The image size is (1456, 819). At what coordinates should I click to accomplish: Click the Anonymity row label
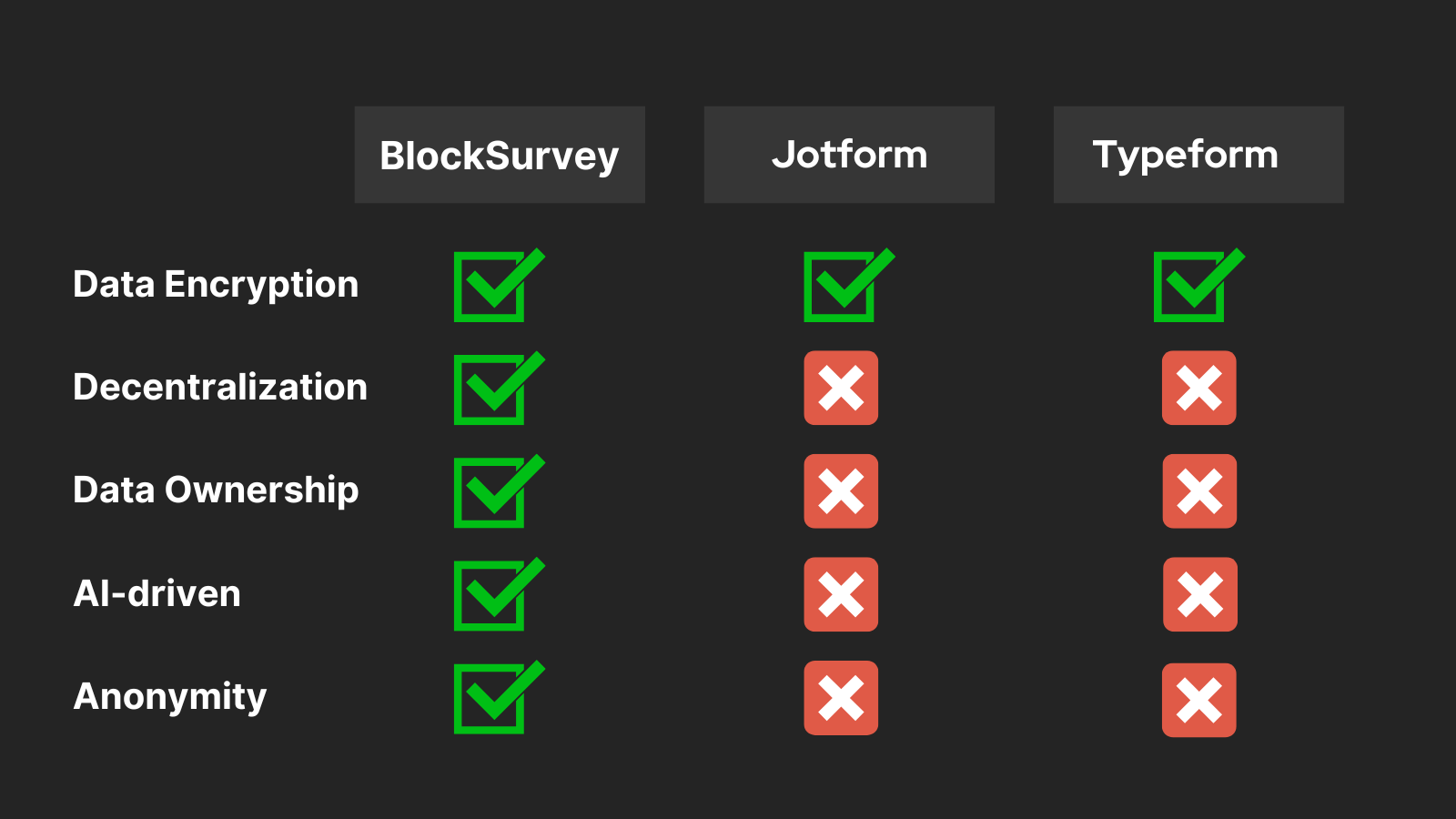pos(170,697)
